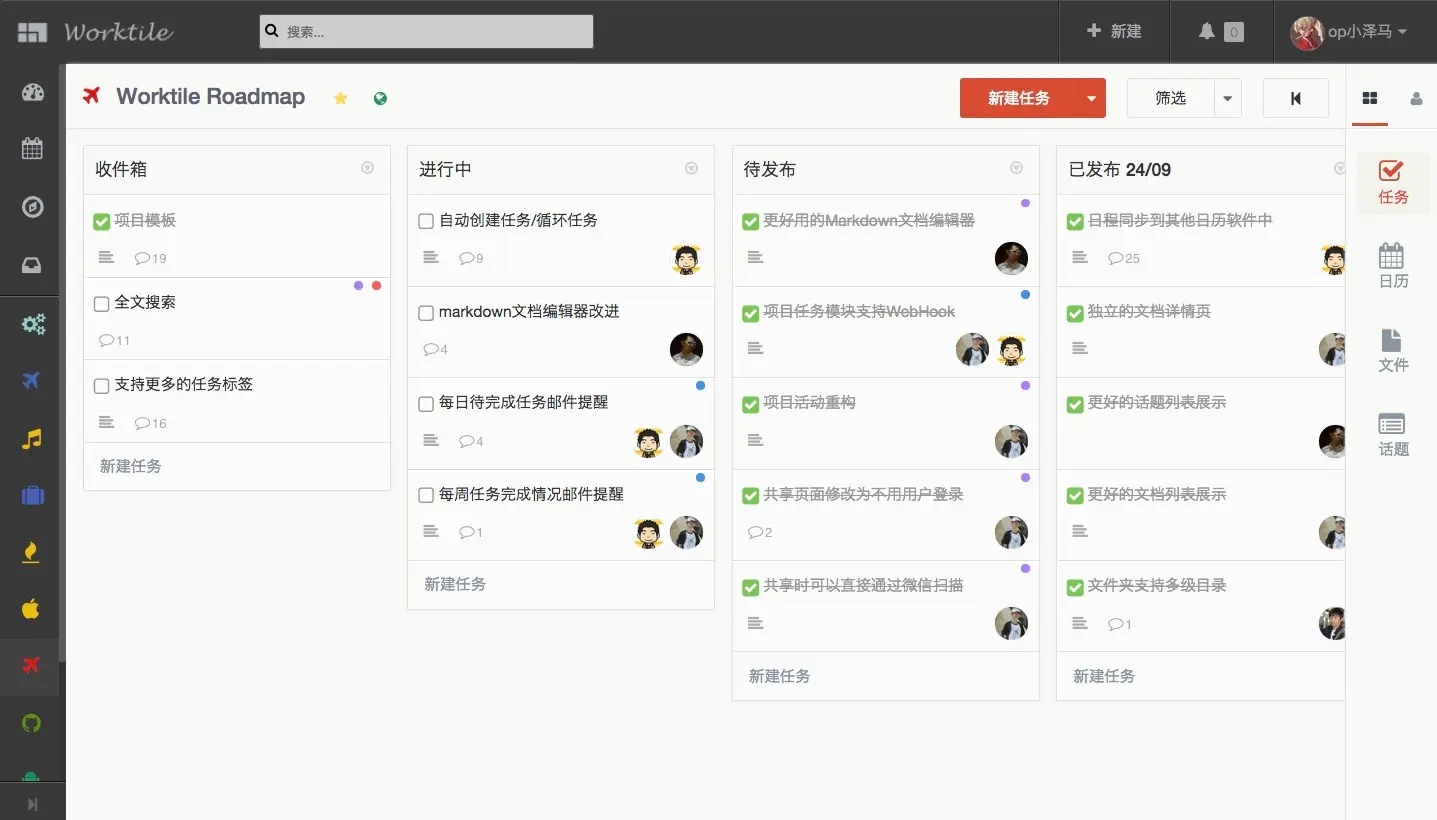The width and height of the screenshot is (1437, 820).
Task: Select the blue airplane project icon
Action: click(32, 380)
